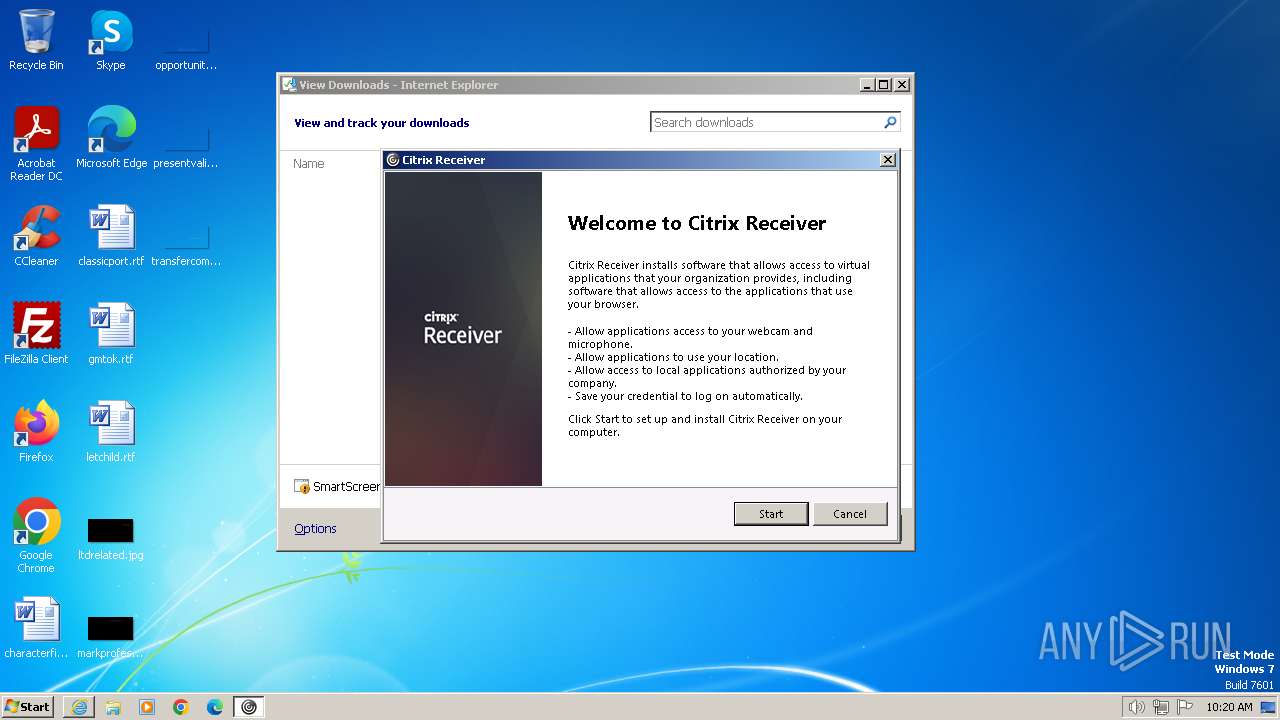Select the characterfi document icon

[36, 628]
